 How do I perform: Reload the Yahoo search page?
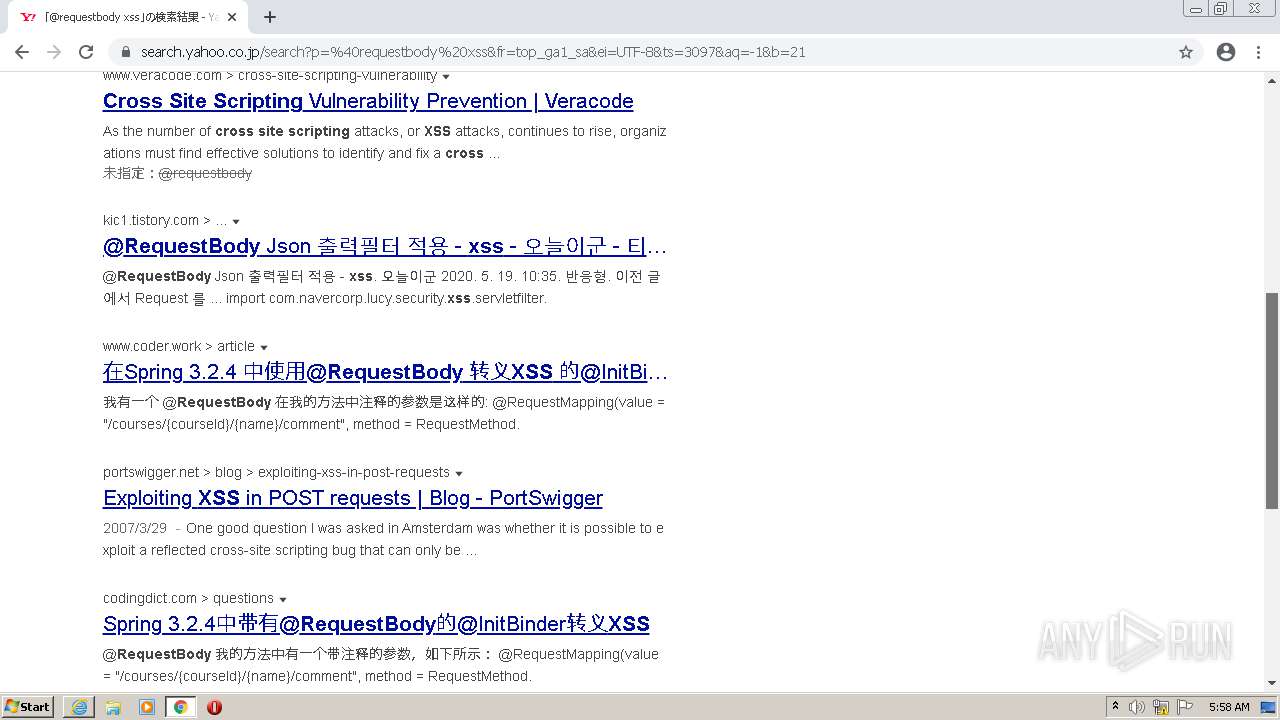[86, 52]
